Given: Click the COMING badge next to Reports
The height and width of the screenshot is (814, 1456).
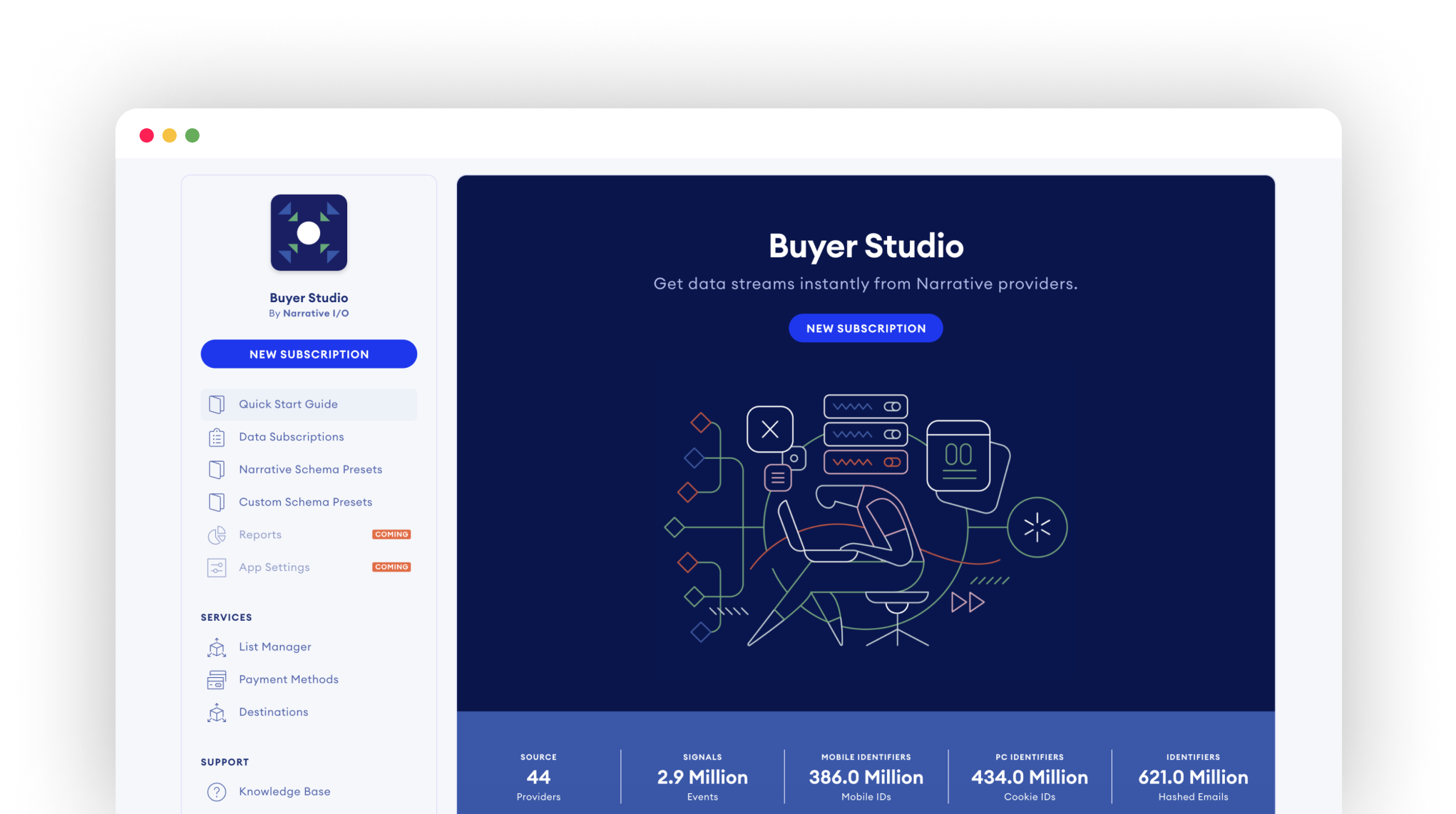Looking at the screenshot, I should click(391, 535).
